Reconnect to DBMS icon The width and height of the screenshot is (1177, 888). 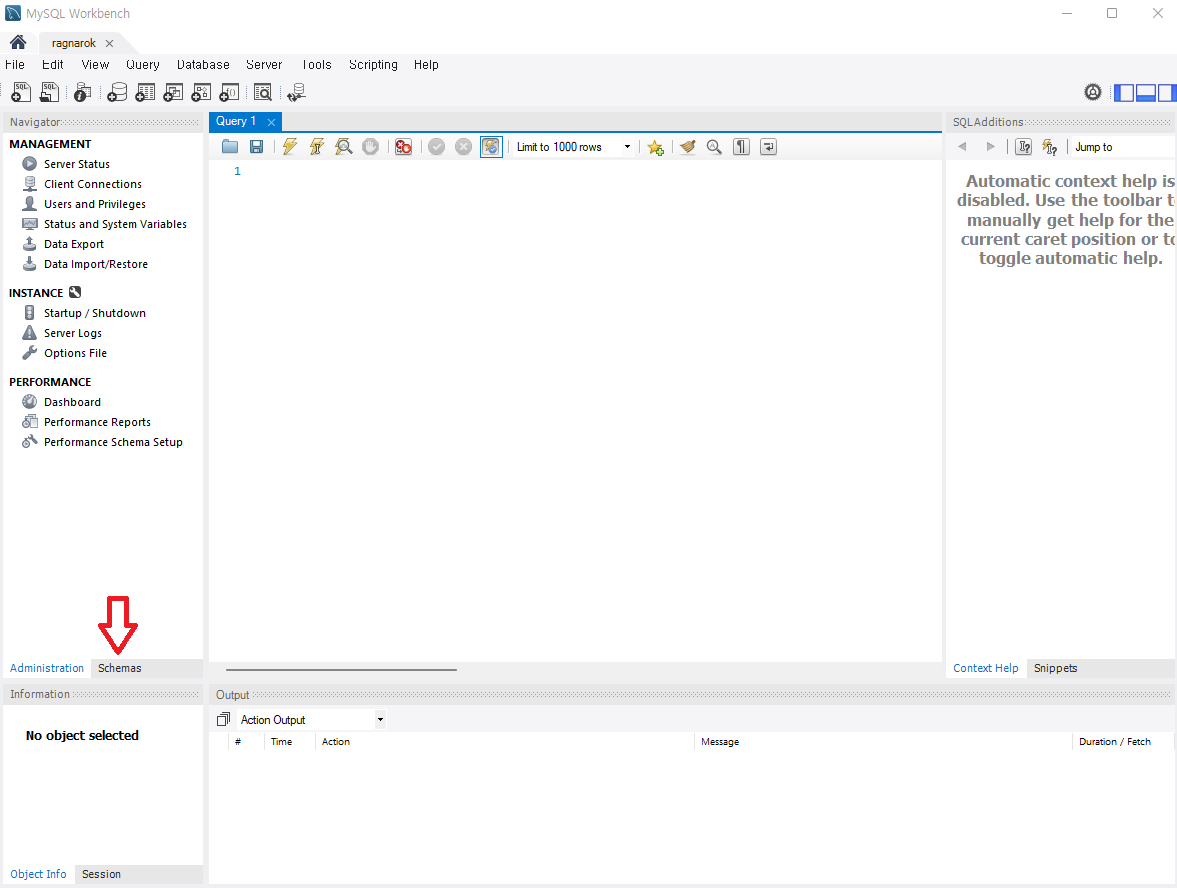click(x=297, y=92)
